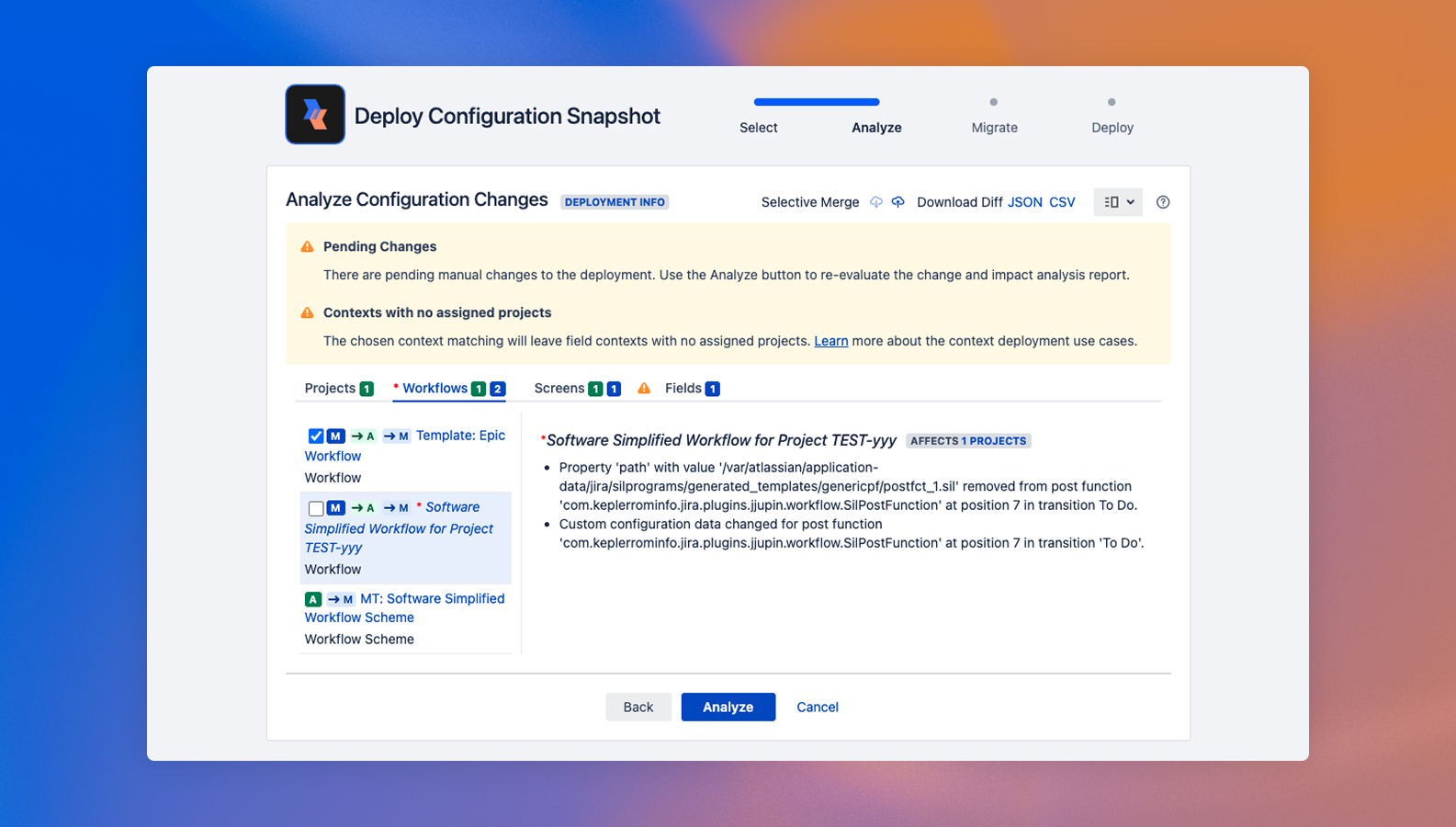Click the blue 2 badge on Workflows tab
The image size is (1456, 827).
tap(498, 389)
